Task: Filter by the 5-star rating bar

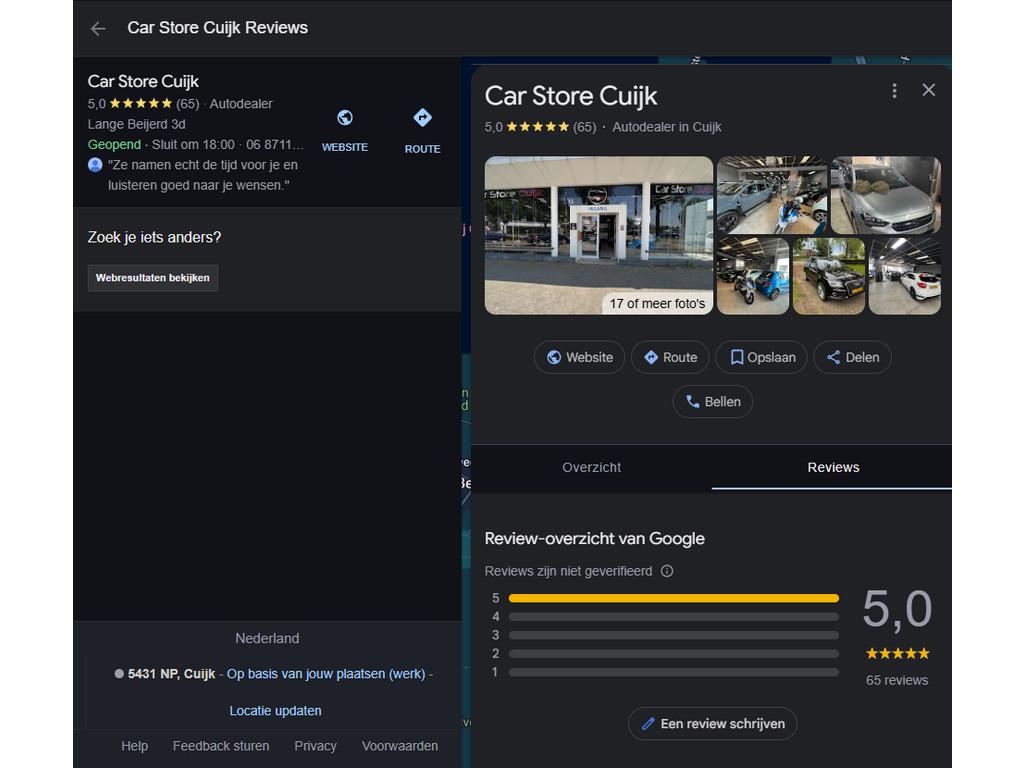Action: (x=673, y=598)
